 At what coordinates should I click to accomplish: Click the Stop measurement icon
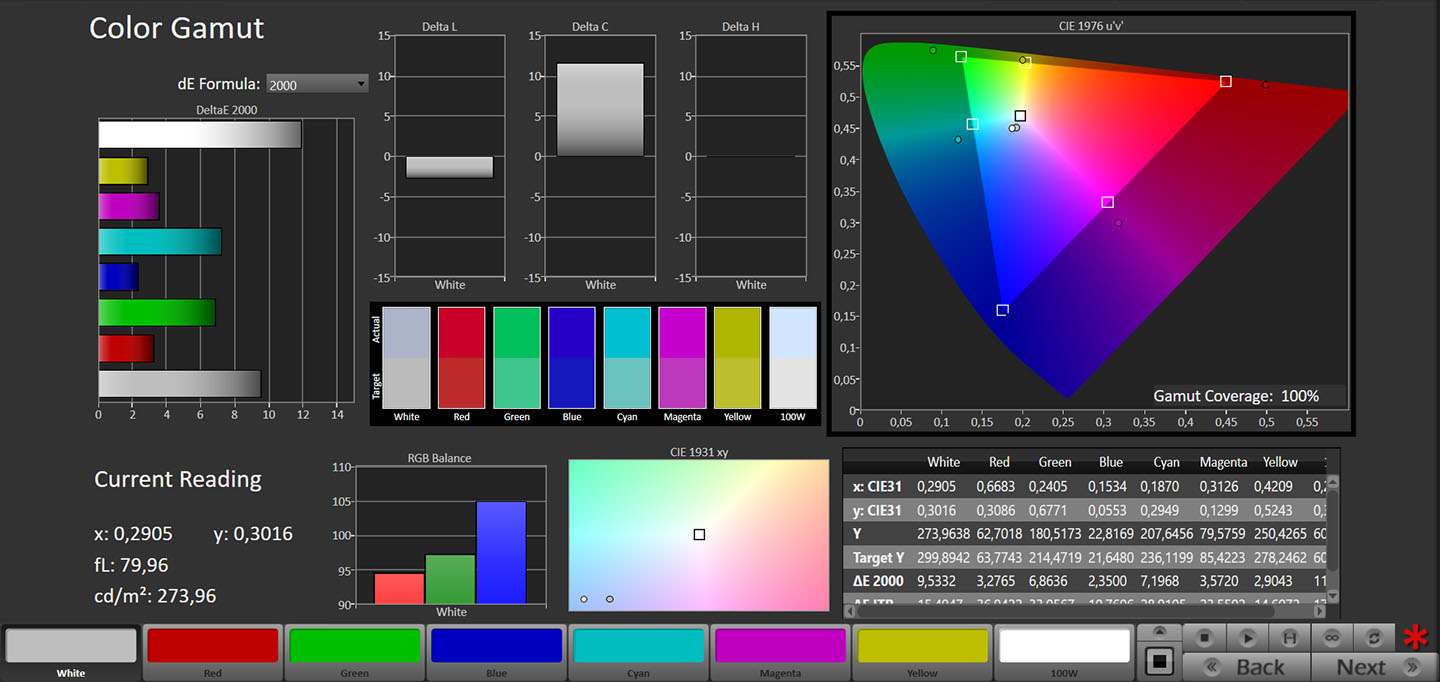(1205, 637)
